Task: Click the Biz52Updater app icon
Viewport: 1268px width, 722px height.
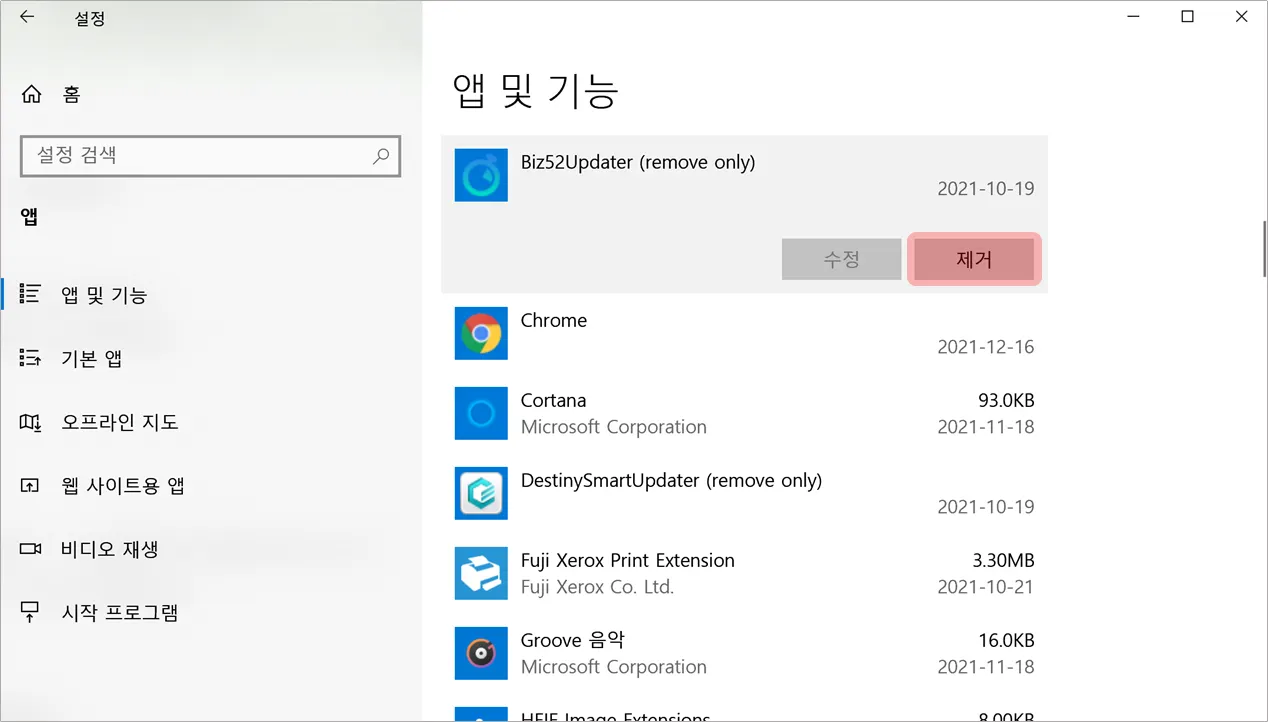Action: [x=481, y=175]
